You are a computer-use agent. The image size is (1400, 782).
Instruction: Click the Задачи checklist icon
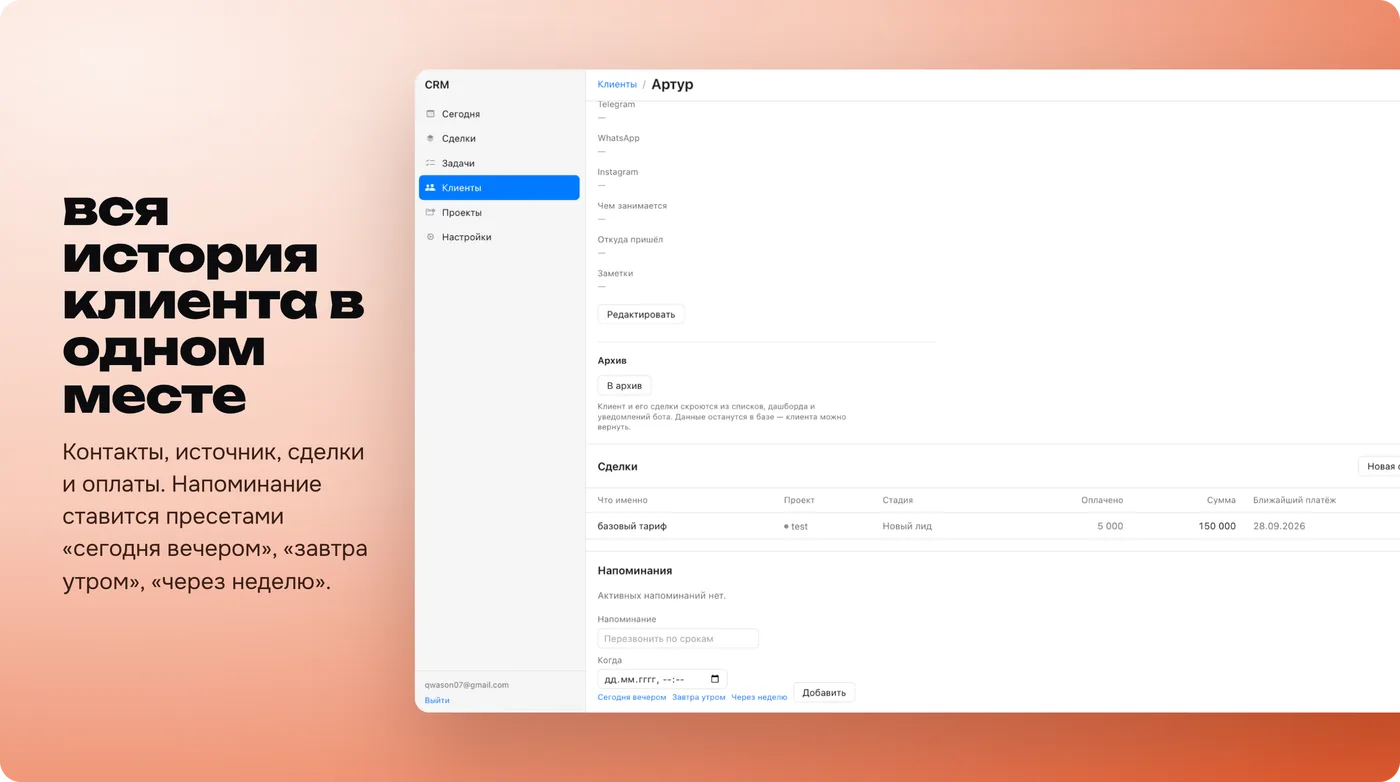(x=430, y=163)
